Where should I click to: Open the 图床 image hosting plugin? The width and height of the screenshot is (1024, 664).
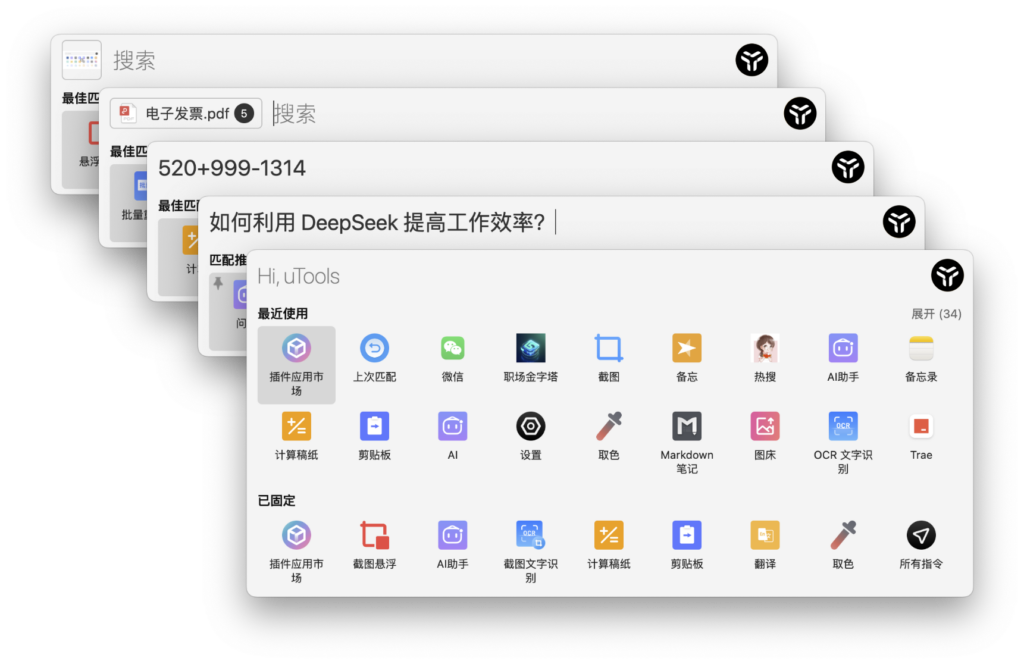764,427
